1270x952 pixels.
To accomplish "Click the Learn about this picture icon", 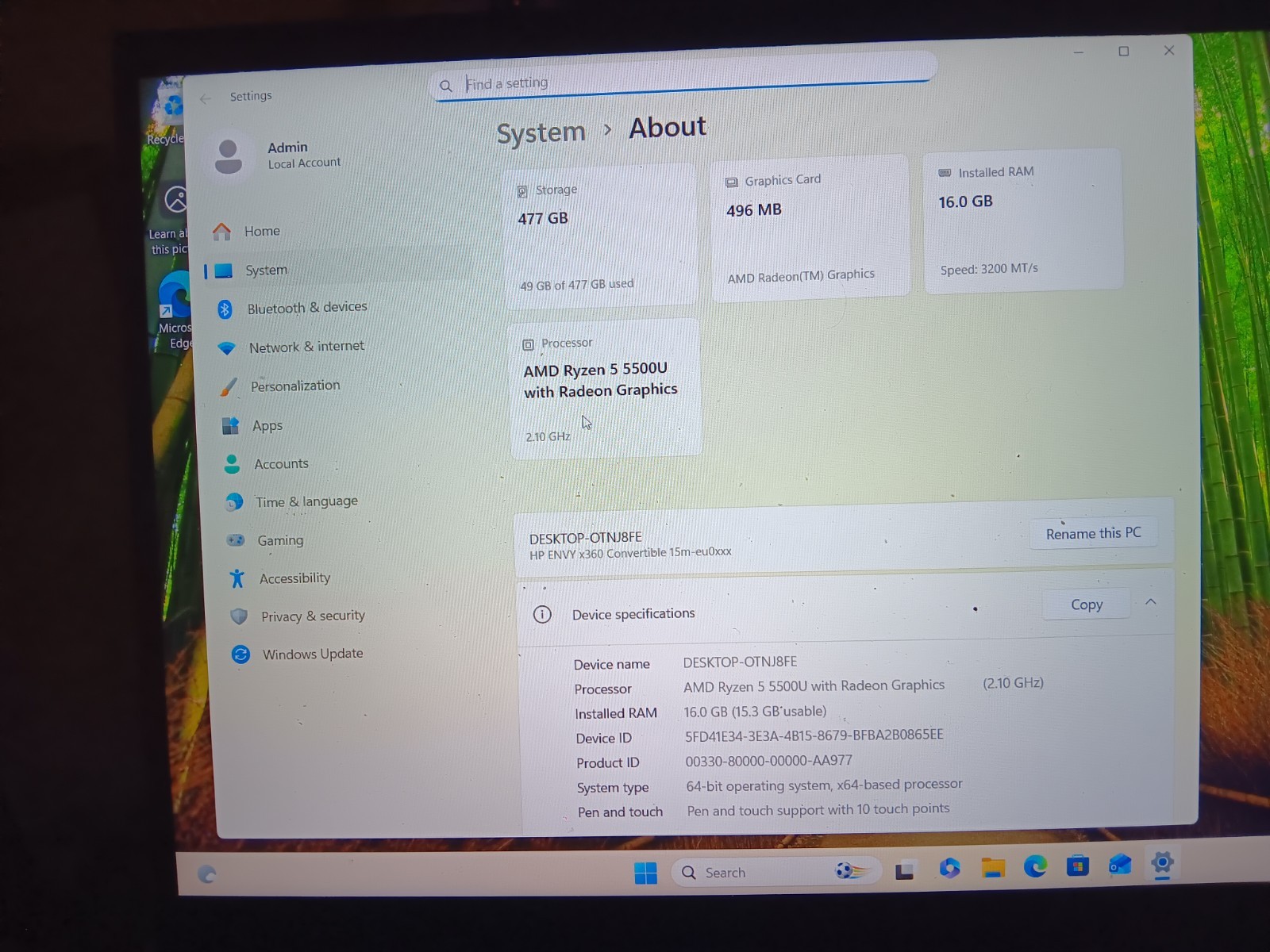I will [x=169, y=219].
